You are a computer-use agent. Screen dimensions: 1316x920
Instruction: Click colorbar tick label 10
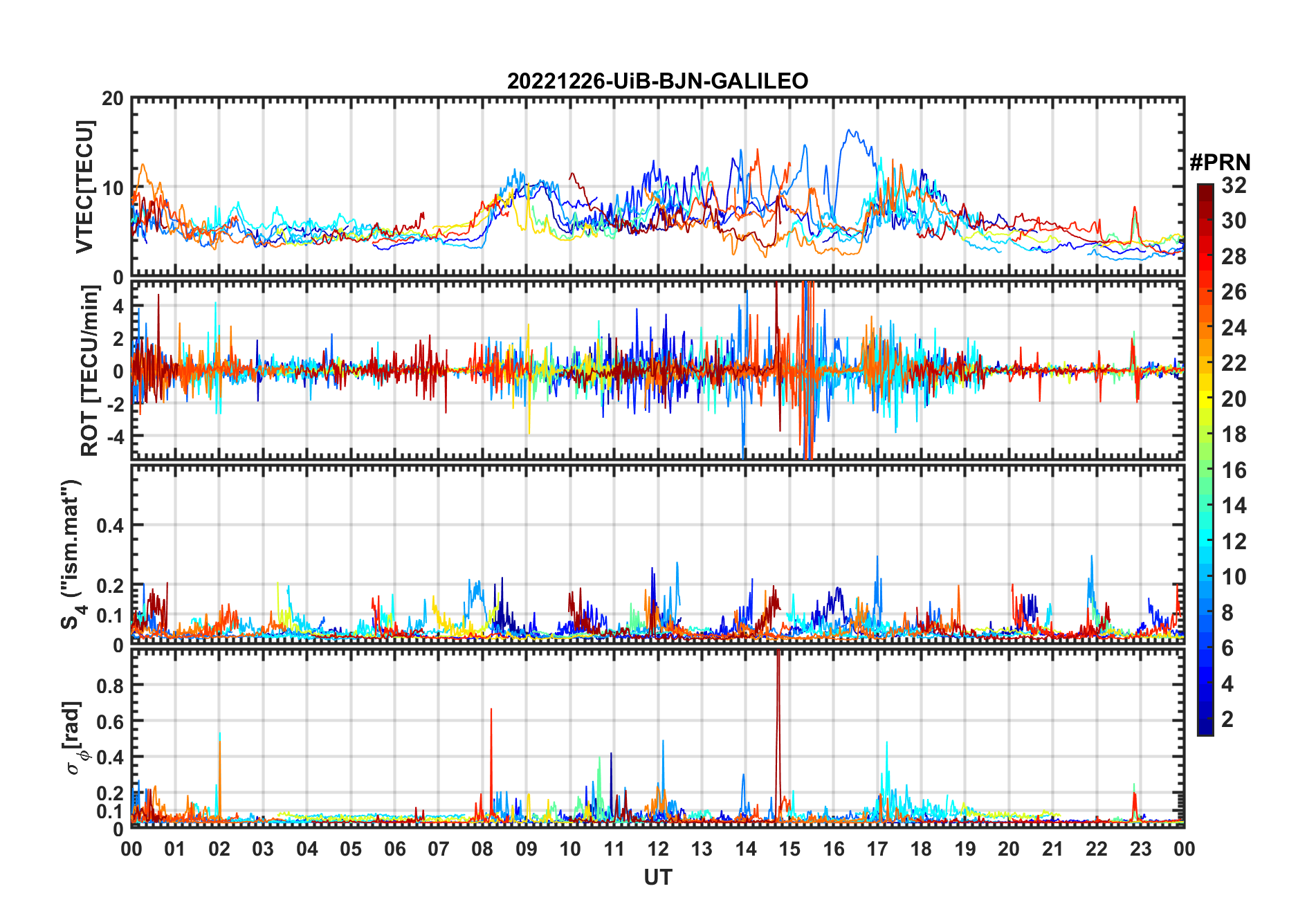point(1234,577)
